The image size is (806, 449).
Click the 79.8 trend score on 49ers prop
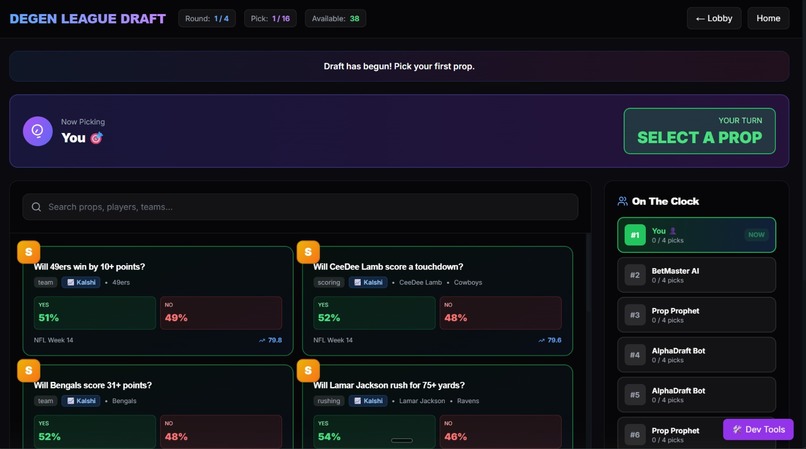coord(270,340)
